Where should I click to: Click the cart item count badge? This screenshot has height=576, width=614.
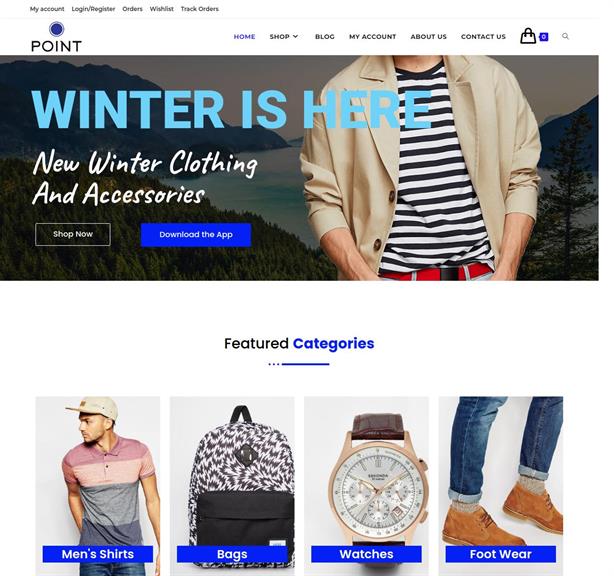pos(544,37)
